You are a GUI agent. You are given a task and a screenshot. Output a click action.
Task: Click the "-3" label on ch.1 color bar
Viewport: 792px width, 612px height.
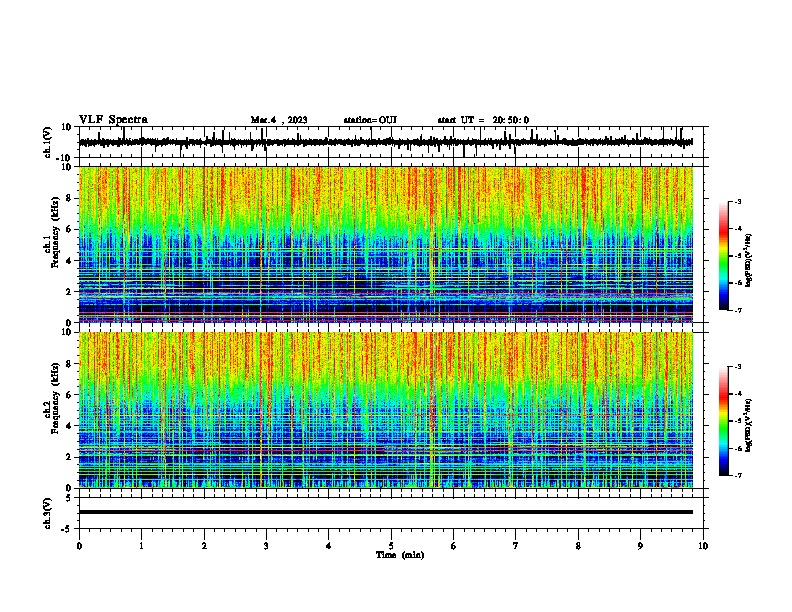[738, 201]
